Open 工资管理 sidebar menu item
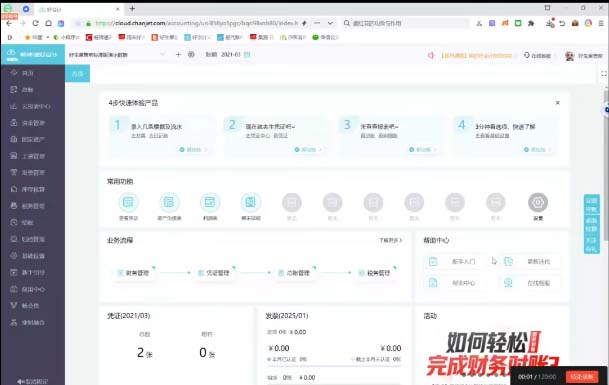 33,156
